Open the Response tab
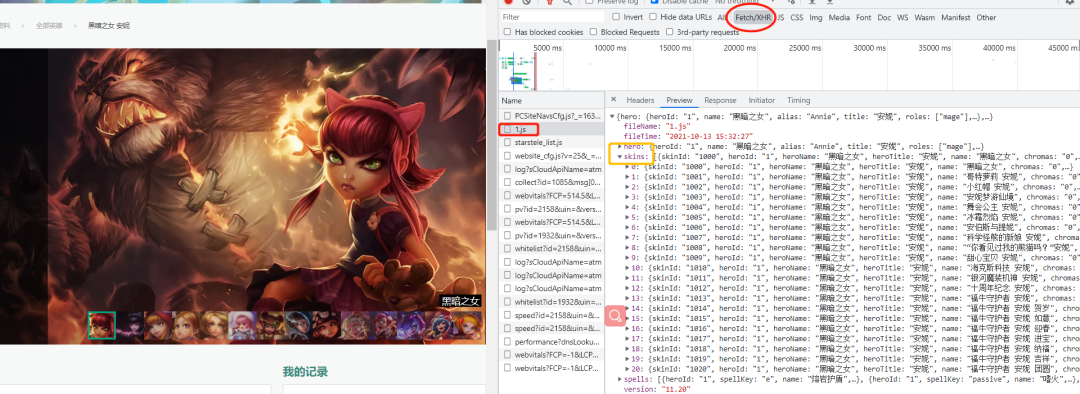The width and height of the screenshot is (1080, 394). (x=720, y=100)
